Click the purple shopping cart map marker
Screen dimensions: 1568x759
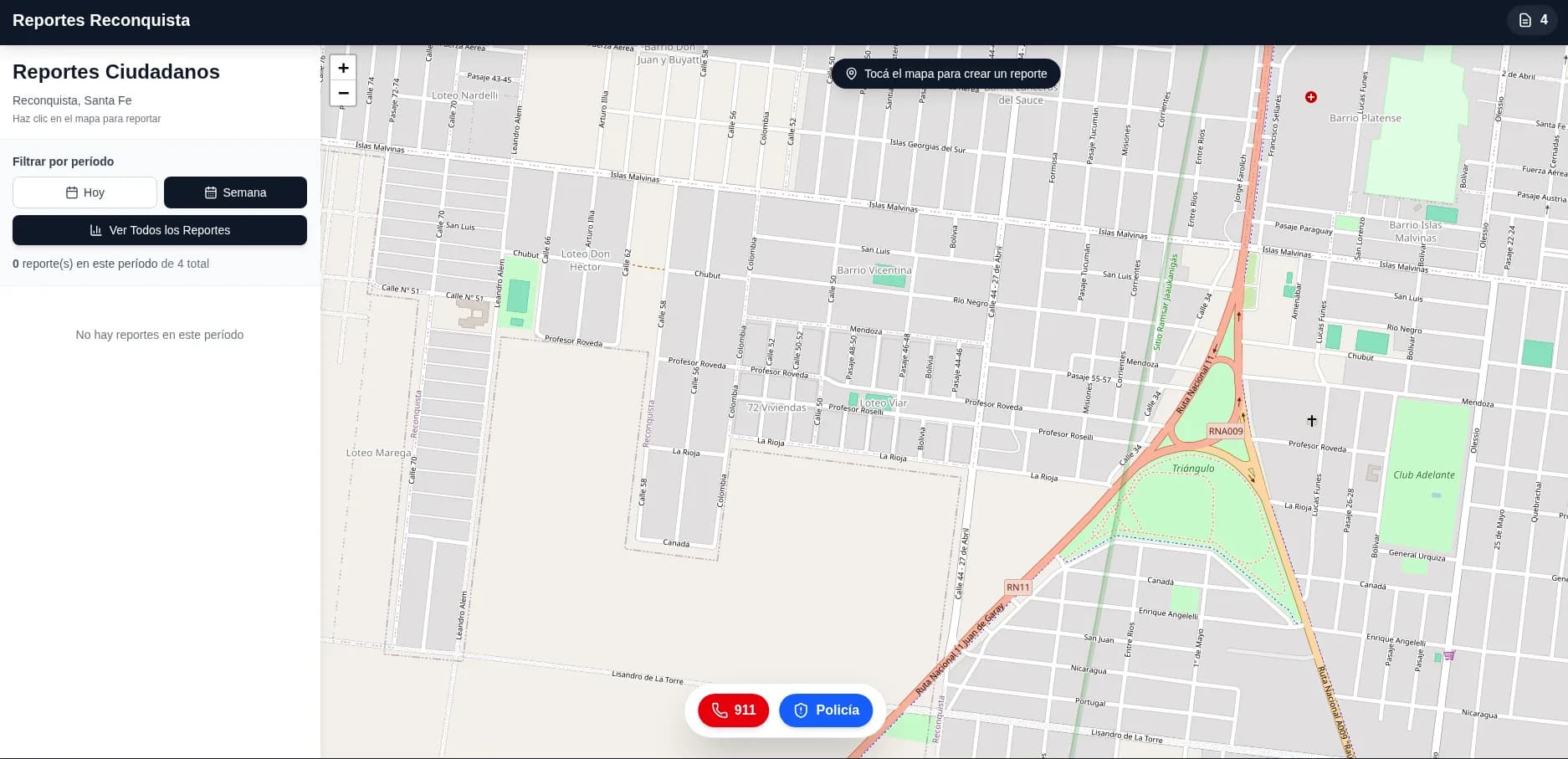pos(1449,655)
